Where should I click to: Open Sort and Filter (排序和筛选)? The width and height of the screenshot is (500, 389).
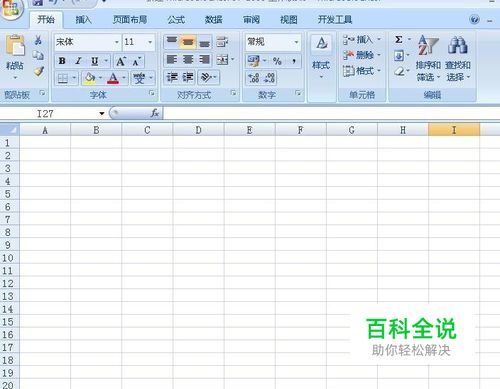(428, 58)
